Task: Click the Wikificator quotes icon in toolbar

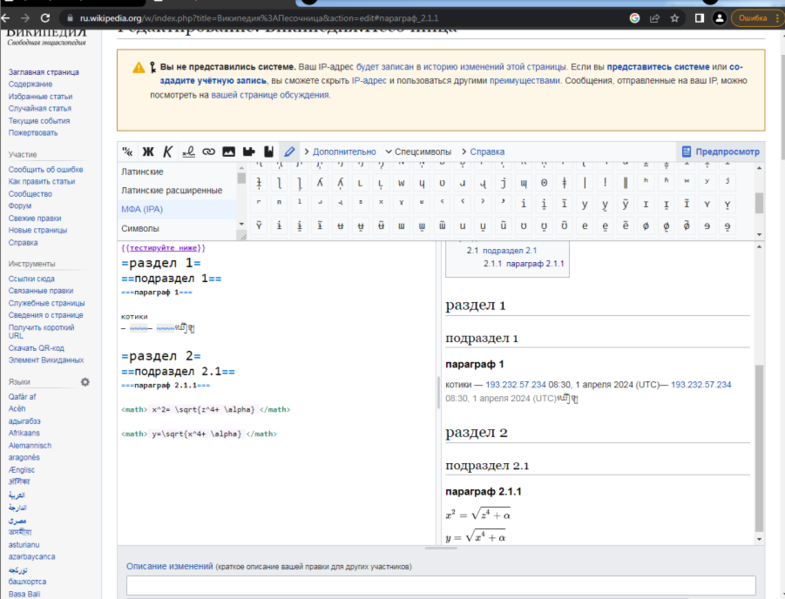Action: (128, 152)
